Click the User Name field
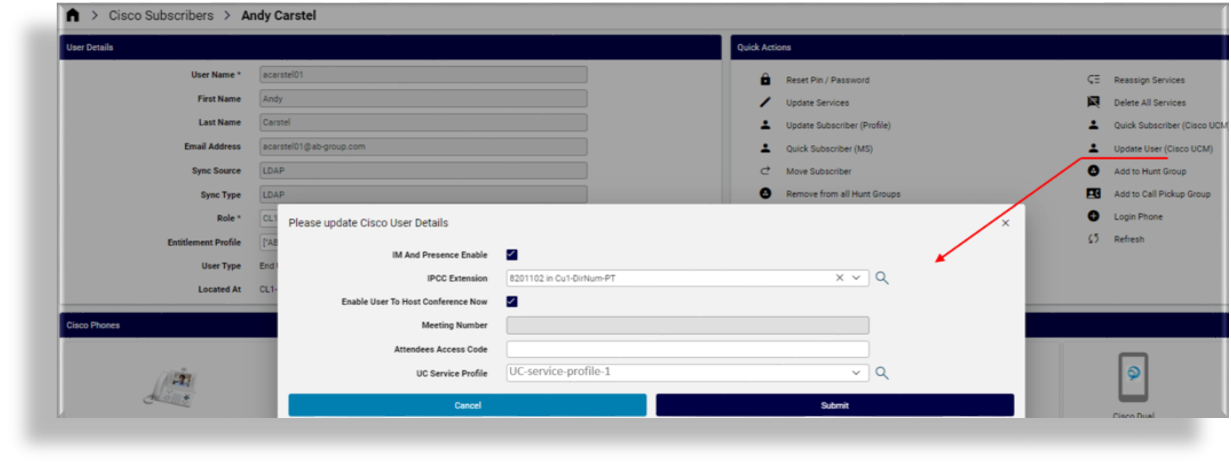1231x469 pixels. coord(422,74)
